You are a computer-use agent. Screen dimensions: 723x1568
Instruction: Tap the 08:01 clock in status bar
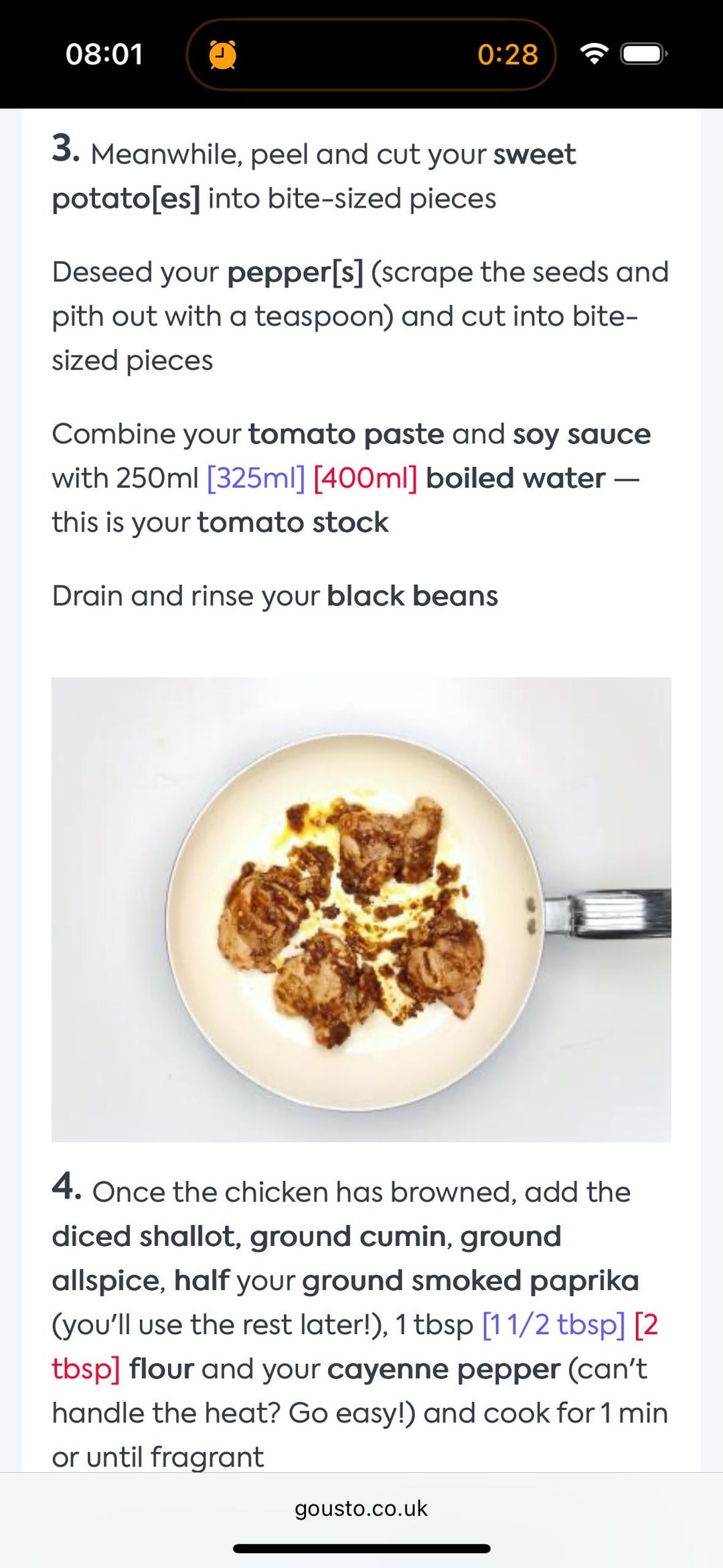pyautogui.click(x=104, y=54)
